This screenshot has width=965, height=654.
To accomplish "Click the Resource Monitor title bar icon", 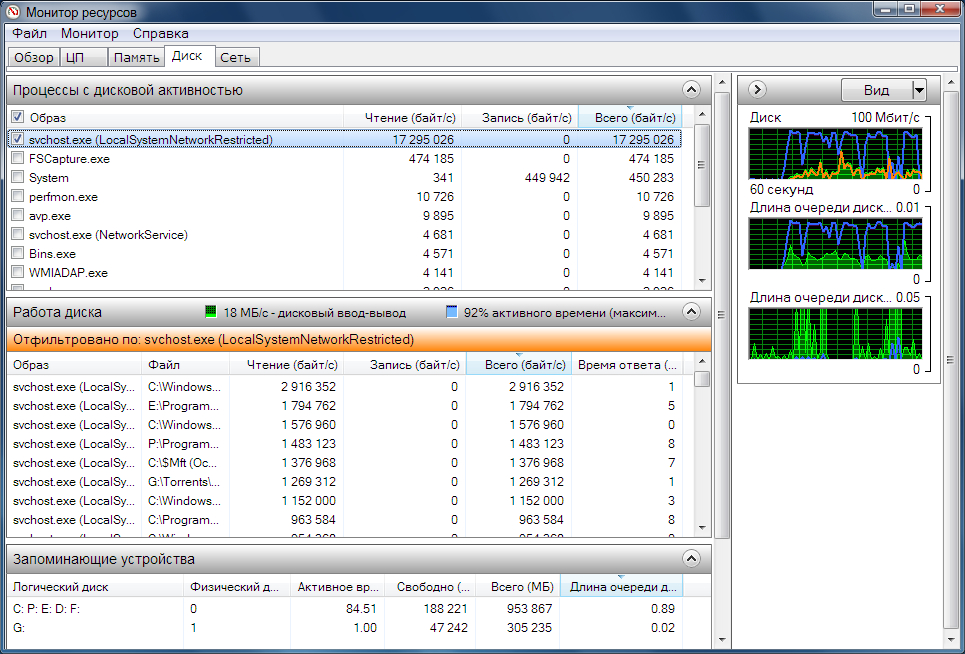I will point(12,12).
